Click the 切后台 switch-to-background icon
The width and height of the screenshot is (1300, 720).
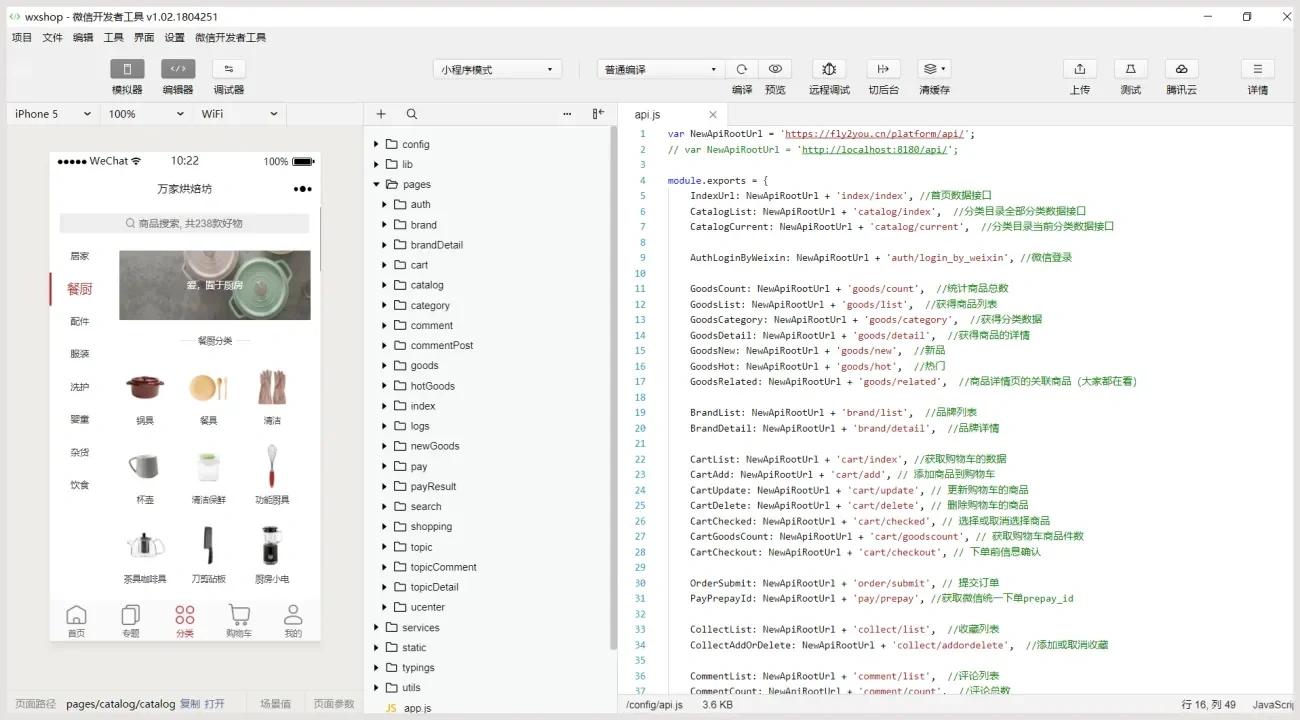click(x=883, y=69)
